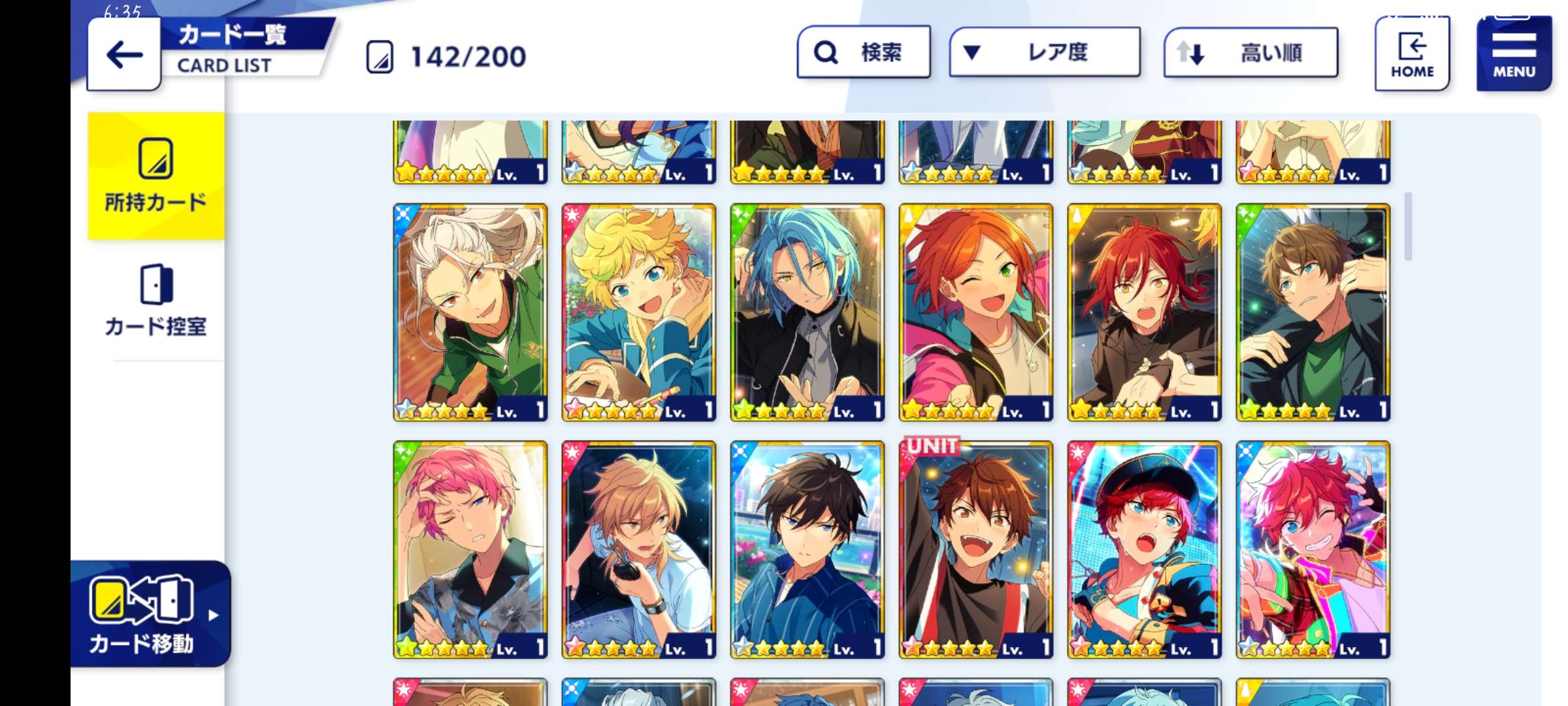The height and width of the screenshot is (706, 1568).
Task: Tap the back arrow button
Action: coord(124,54)
